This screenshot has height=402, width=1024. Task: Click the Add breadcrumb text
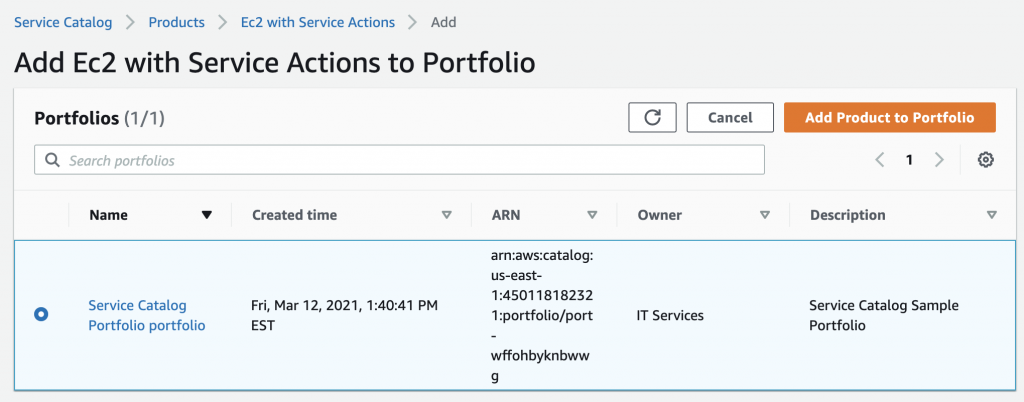pos(443,22)
